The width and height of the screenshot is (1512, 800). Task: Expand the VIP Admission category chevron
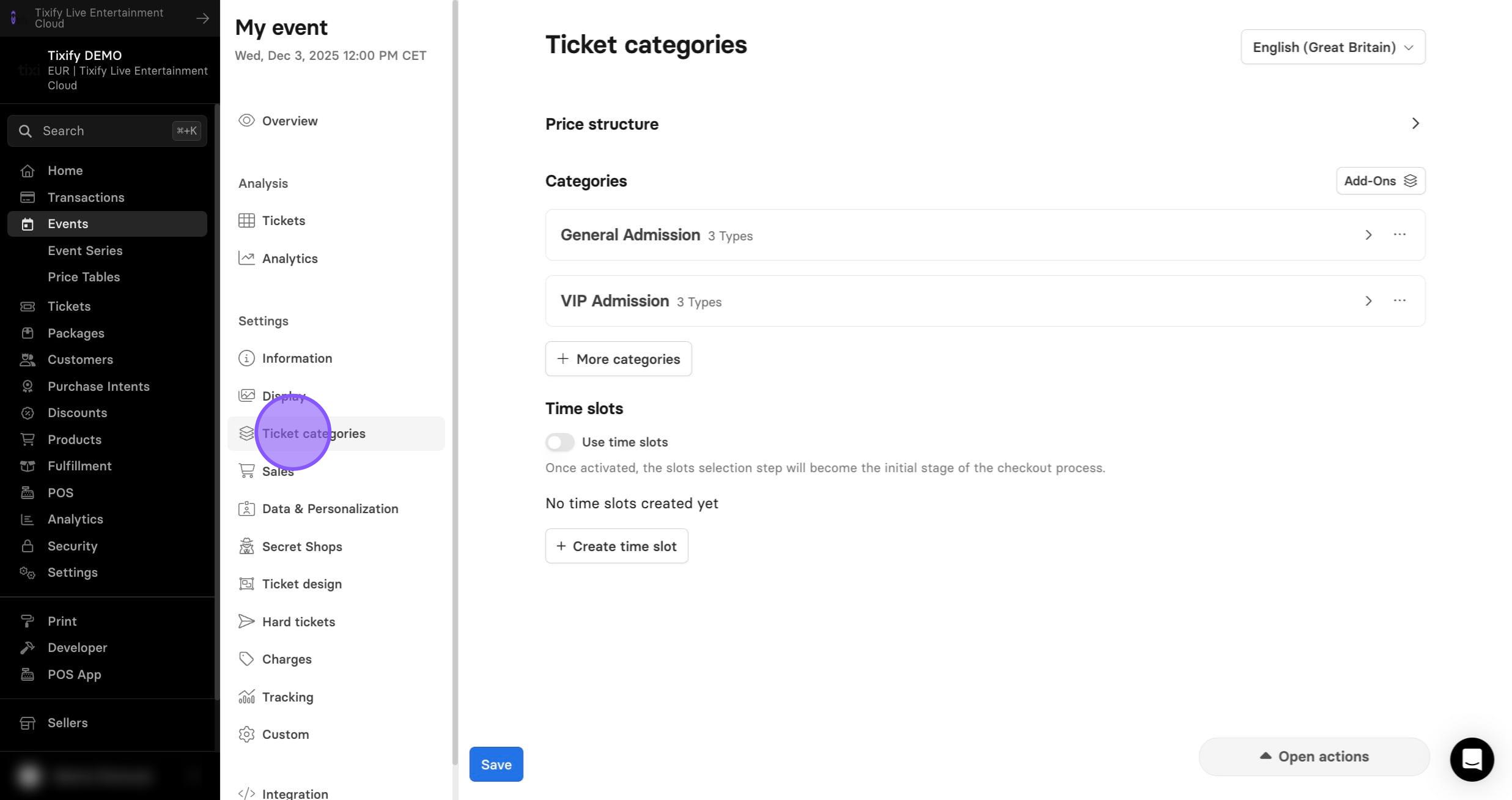point(1368,301)
